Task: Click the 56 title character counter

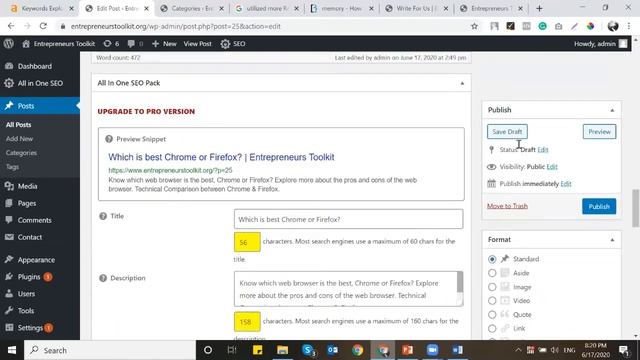Action: pyautogui.click(x=247, y=242)
